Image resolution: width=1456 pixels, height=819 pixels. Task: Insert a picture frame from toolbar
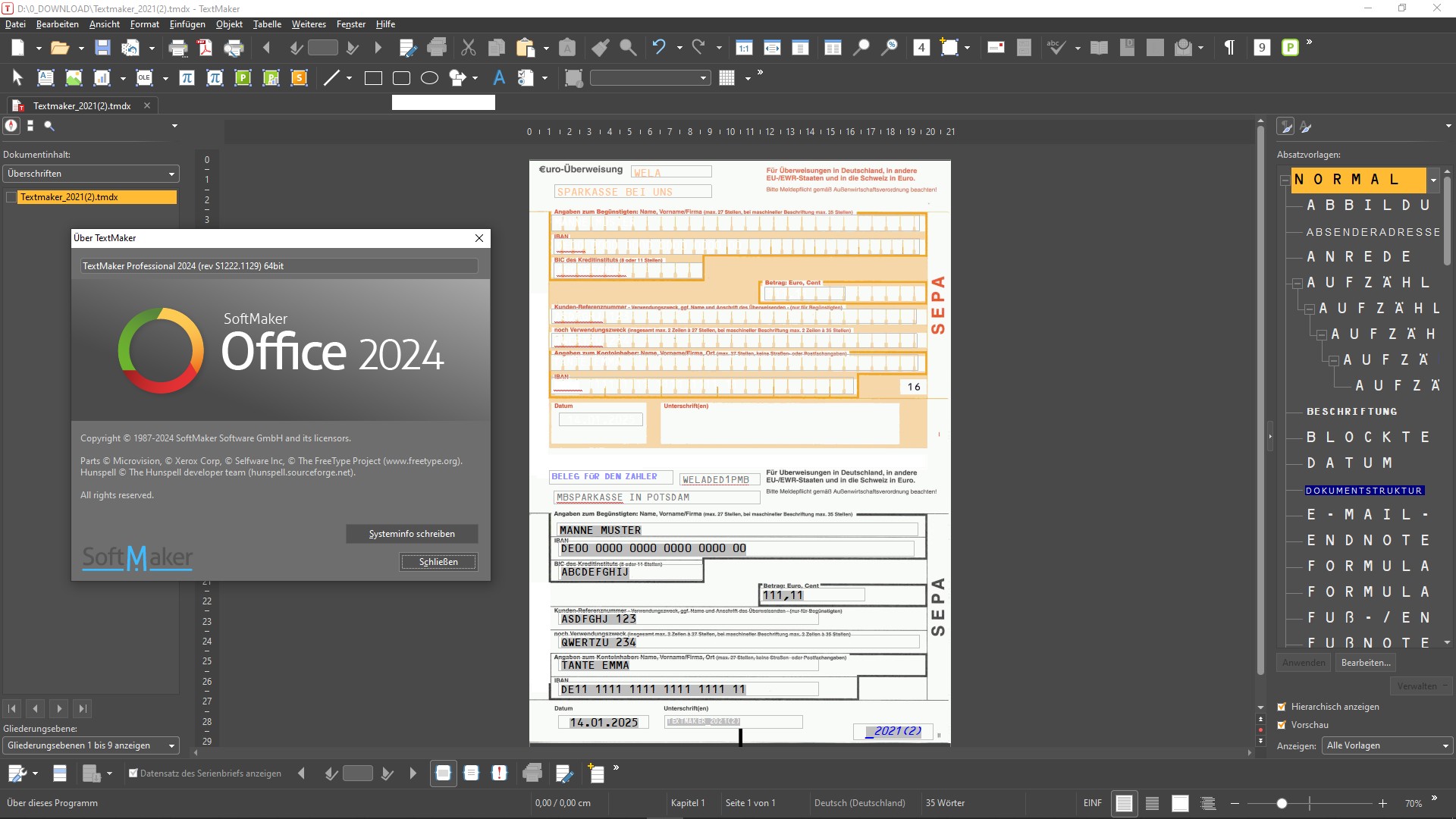click(74, 78)
